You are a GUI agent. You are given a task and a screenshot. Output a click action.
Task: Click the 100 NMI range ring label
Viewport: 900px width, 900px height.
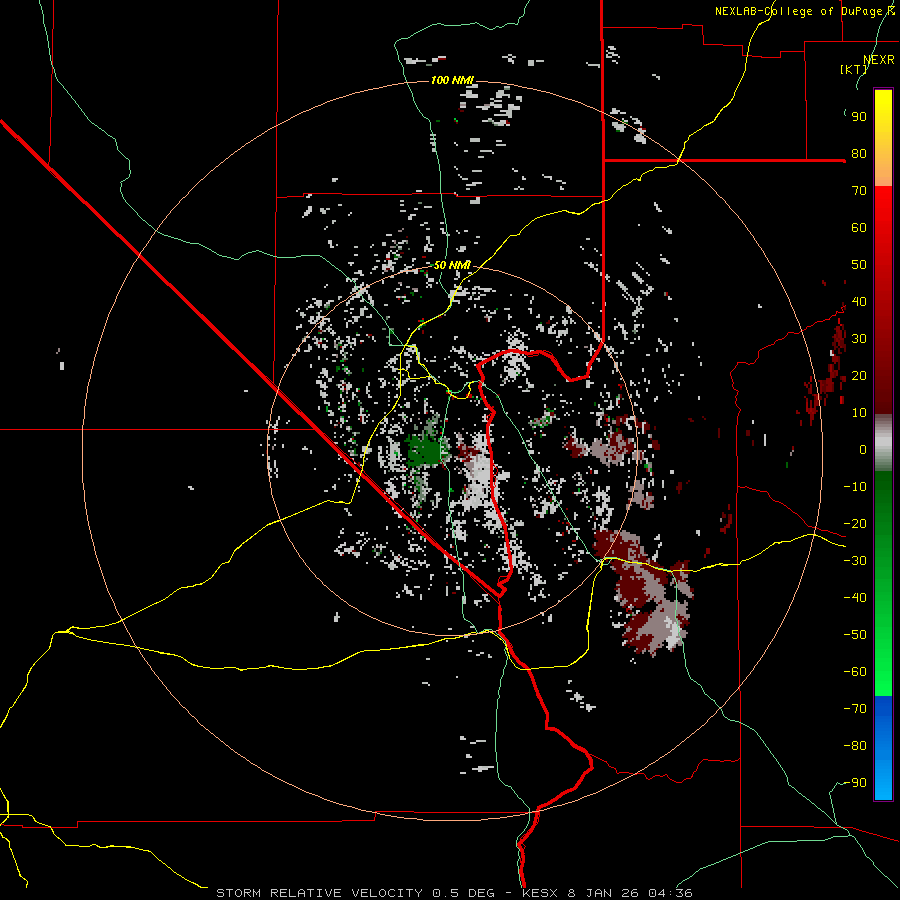tap(452, 80)
